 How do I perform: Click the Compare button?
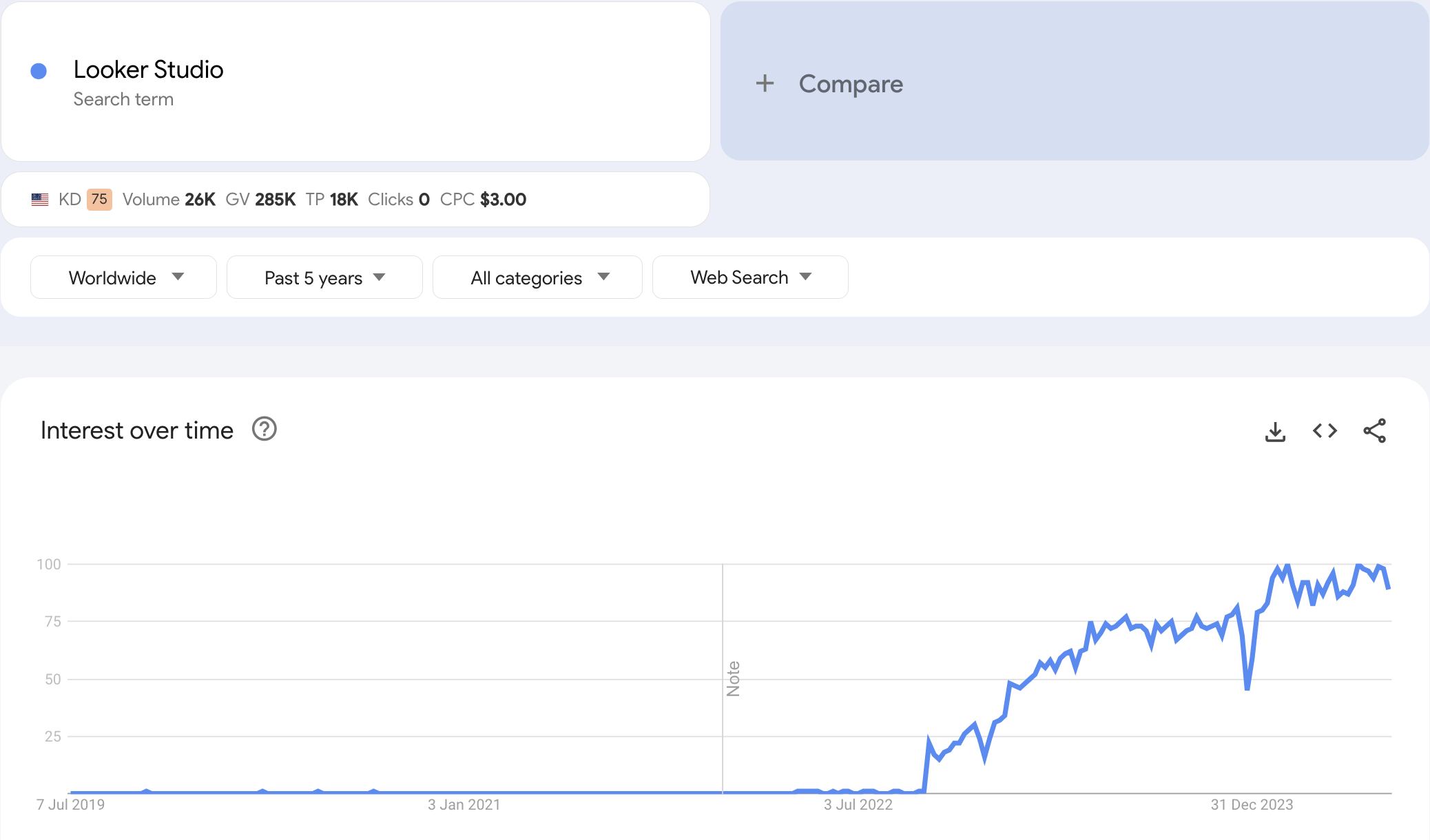pyautogui.click(x=850, y=84)
